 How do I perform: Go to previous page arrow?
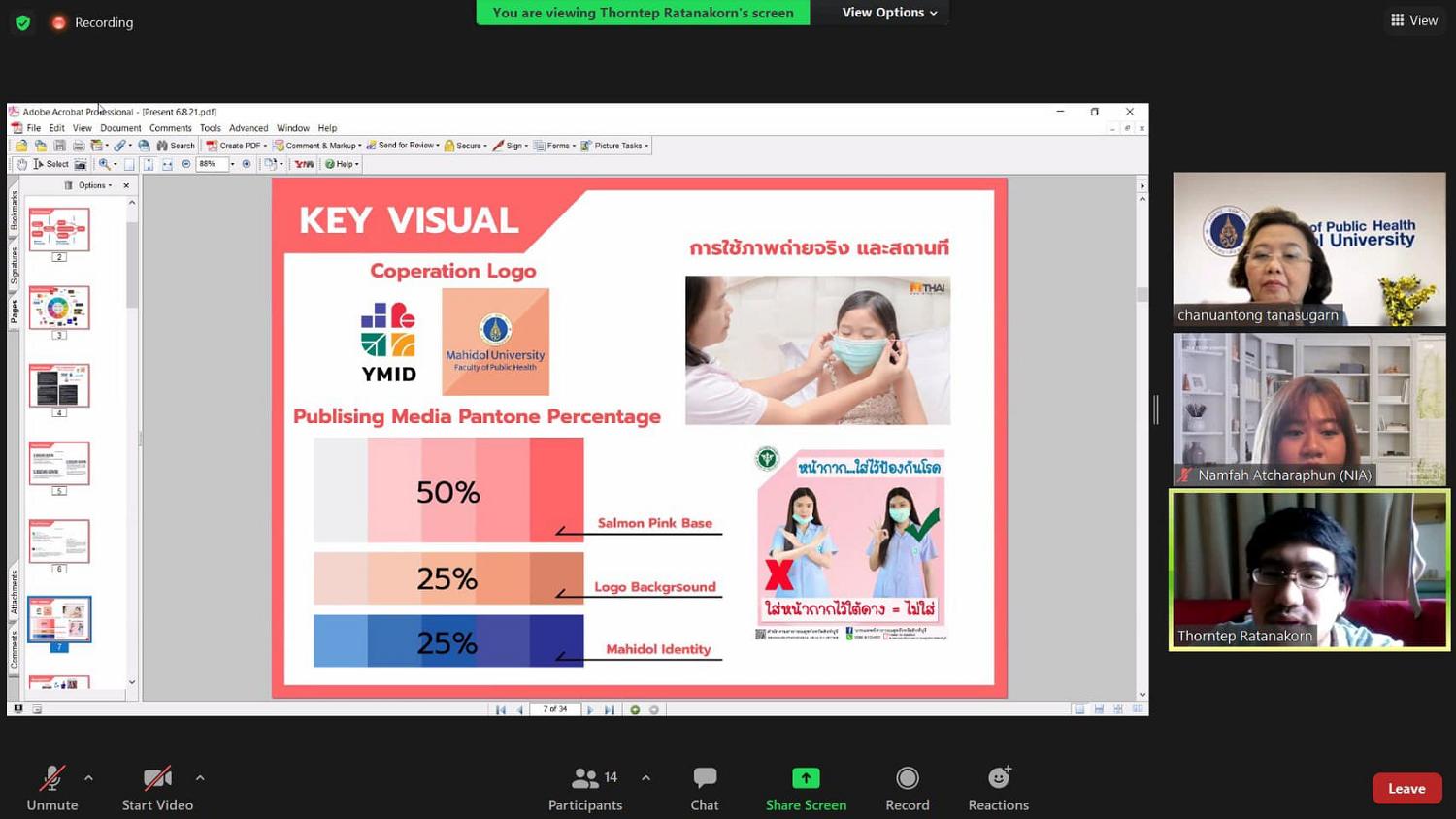520,709
